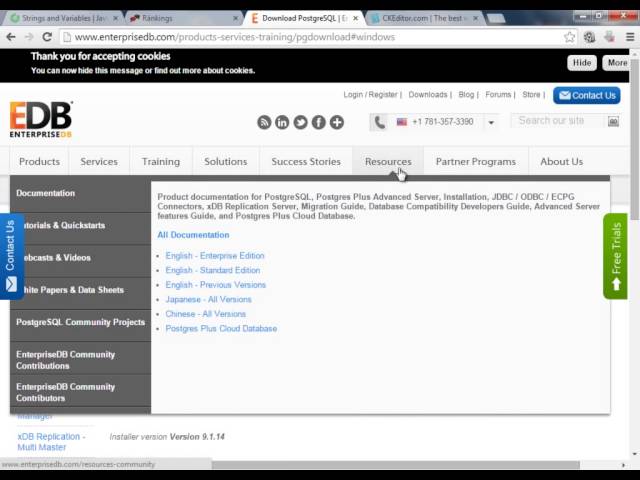Click the green Free Trials side tab

point(616,256)
